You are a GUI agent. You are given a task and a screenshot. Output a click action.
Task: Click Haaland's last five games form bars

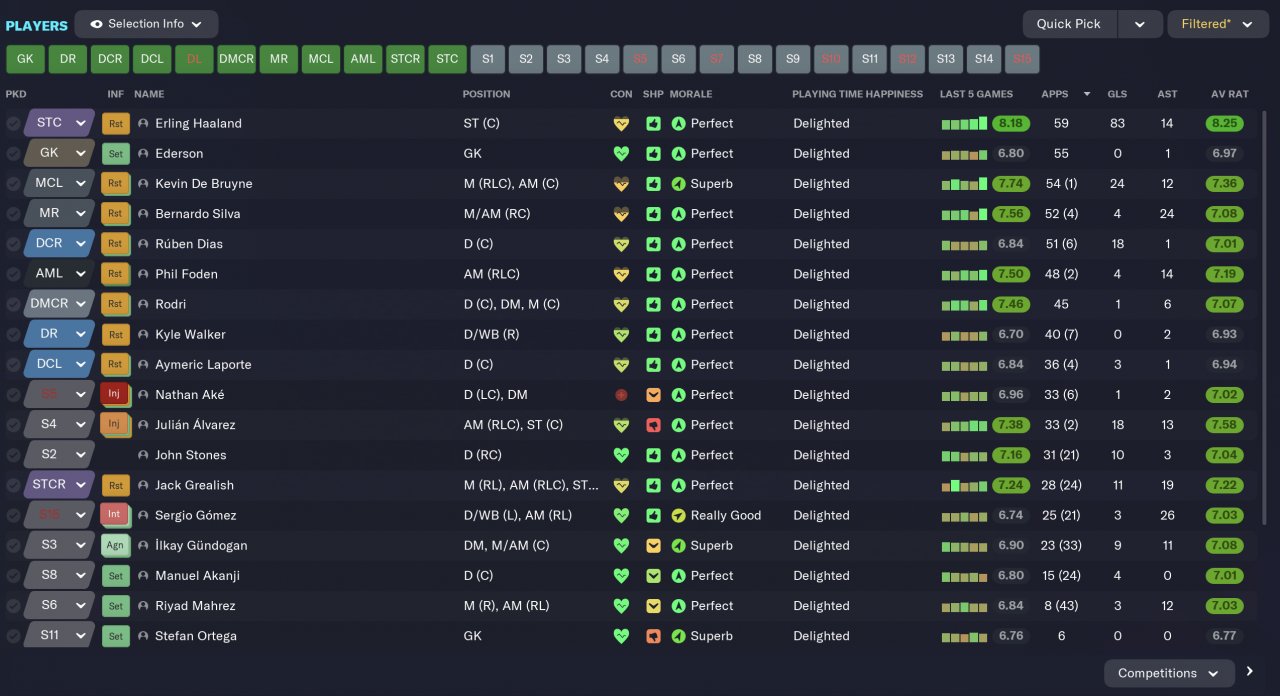point(964,124)
